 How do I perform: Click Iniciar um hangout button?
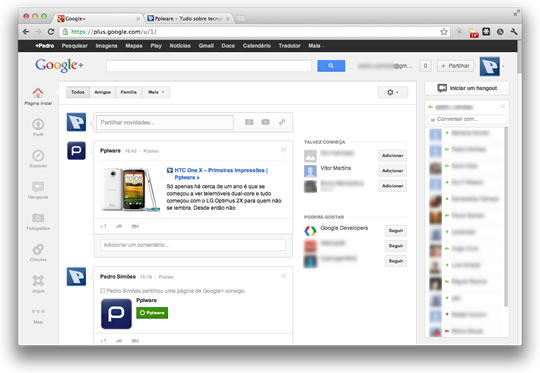click(x=467, y=88)
